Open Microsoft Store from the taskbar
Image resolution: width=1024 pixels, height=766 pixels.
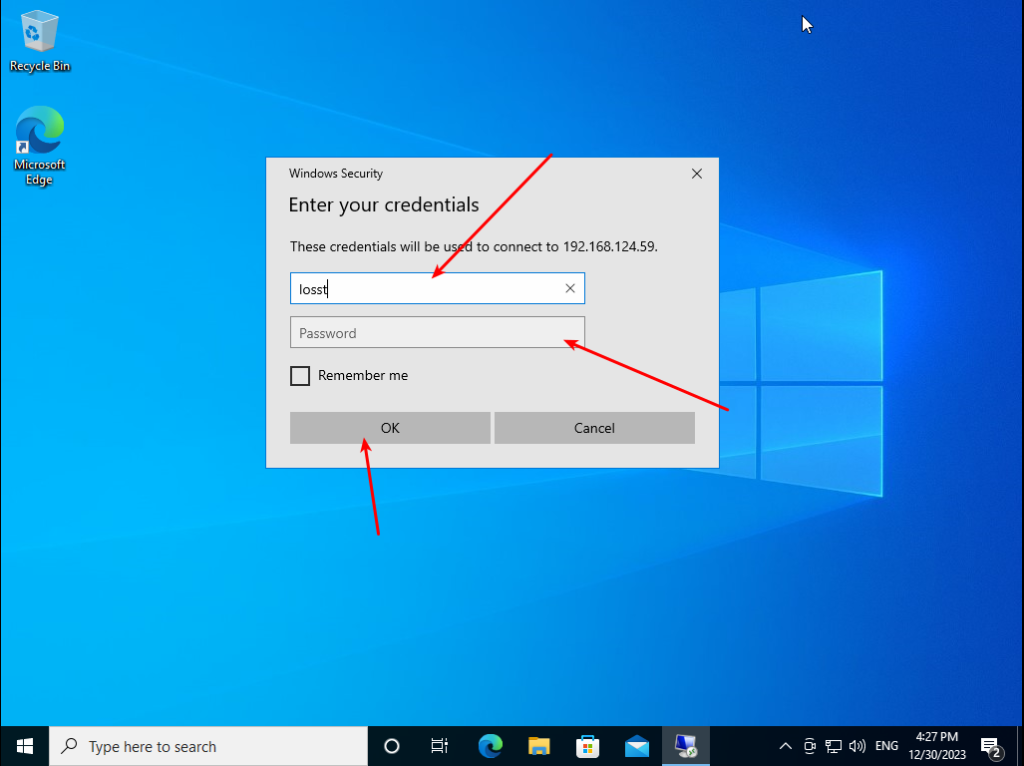588,746
